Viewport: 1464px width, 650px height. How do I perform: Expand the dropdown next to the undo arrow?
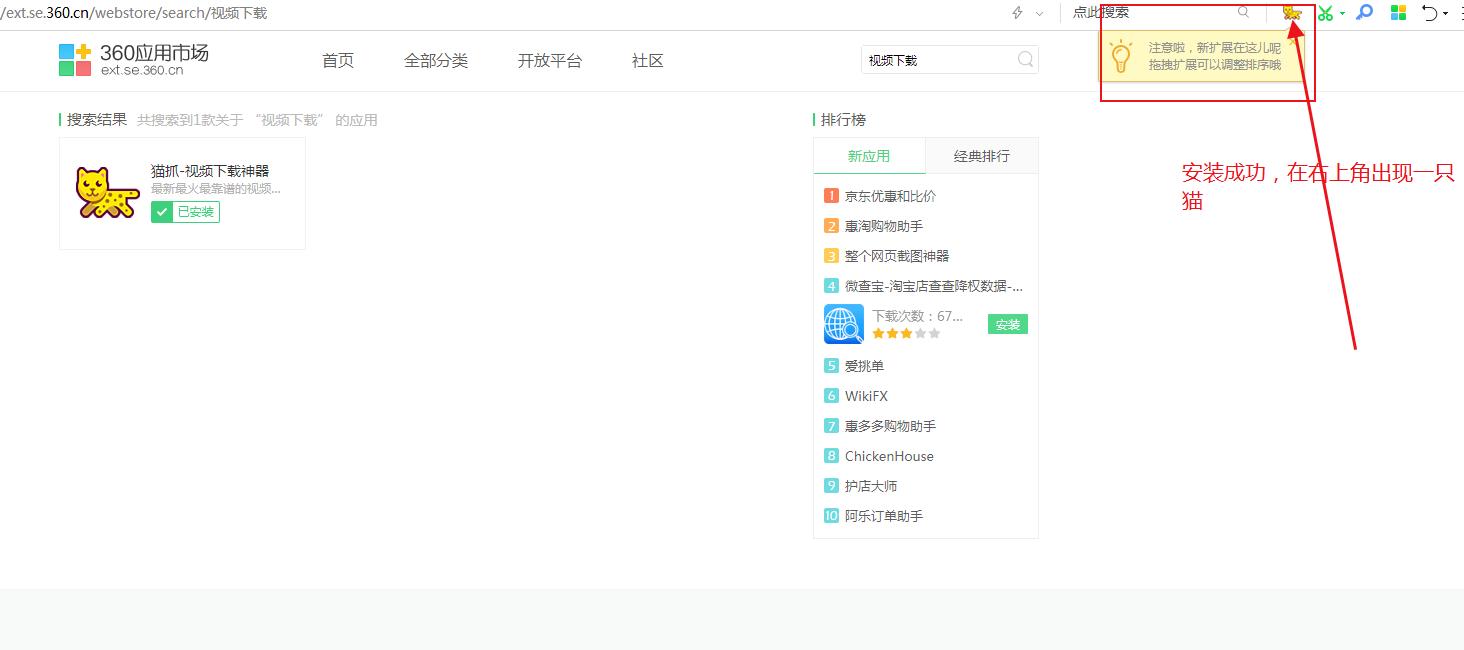click(x=1443, y=13)
